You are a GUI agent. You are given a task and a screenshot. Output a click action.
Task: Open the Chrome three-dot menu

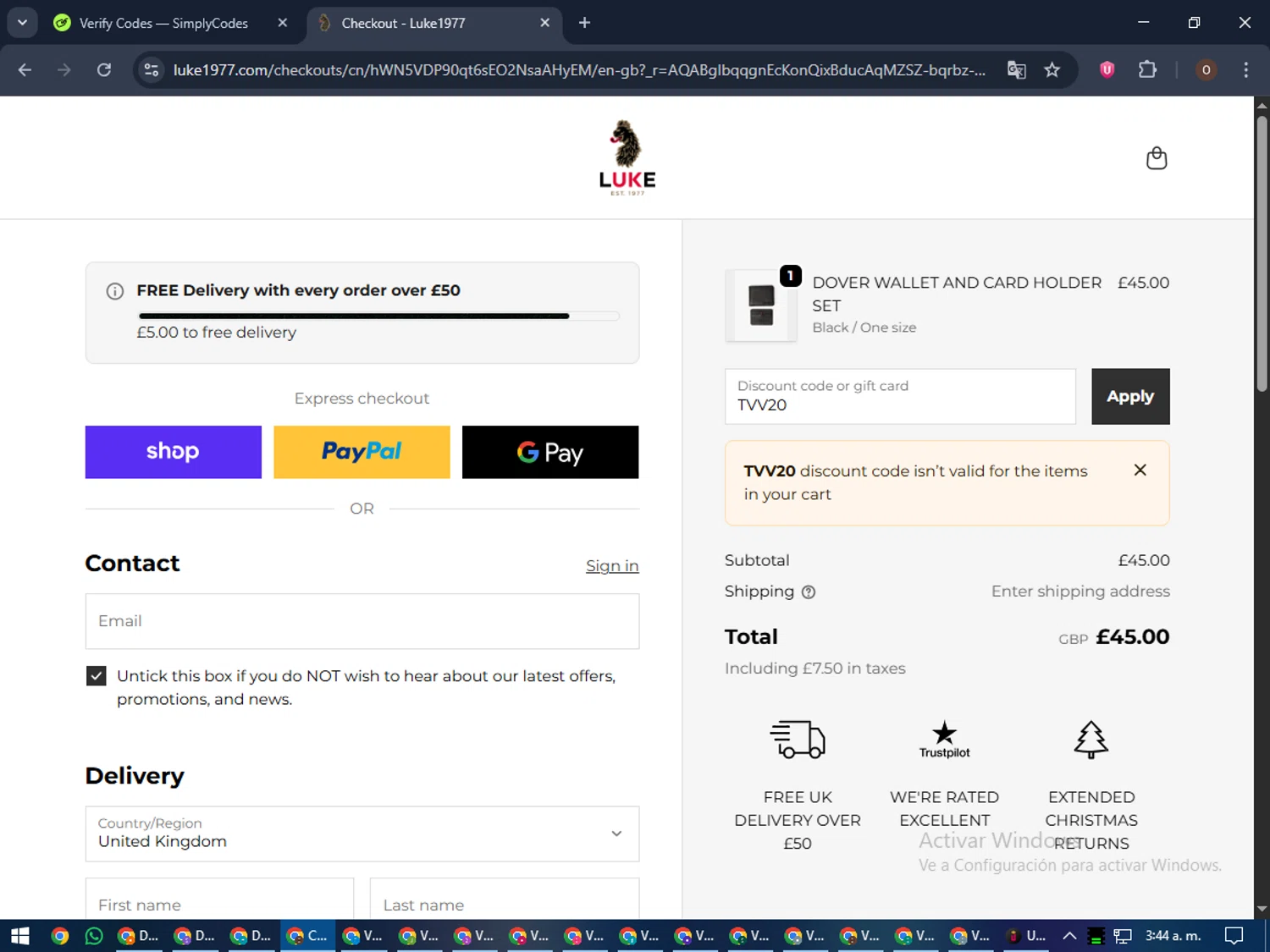pyautogui.click(x=1245, y=69)
